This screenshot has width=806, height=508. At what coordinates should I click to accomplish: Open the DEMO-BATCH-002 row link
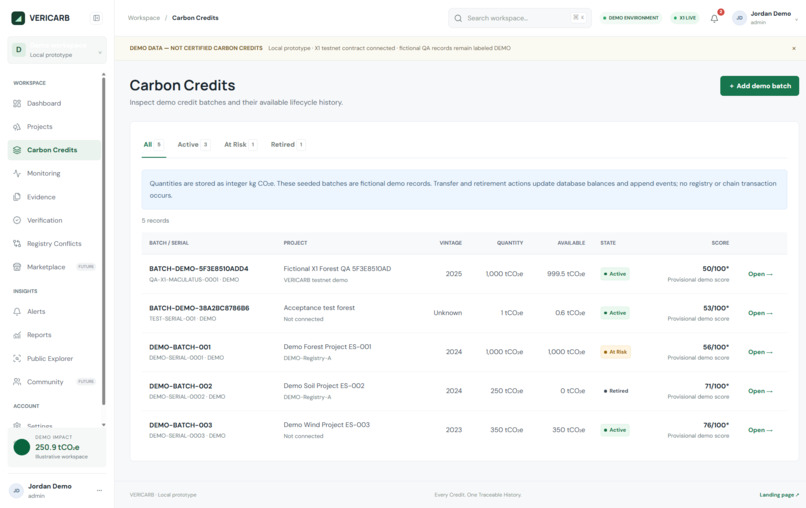point(760,391)
